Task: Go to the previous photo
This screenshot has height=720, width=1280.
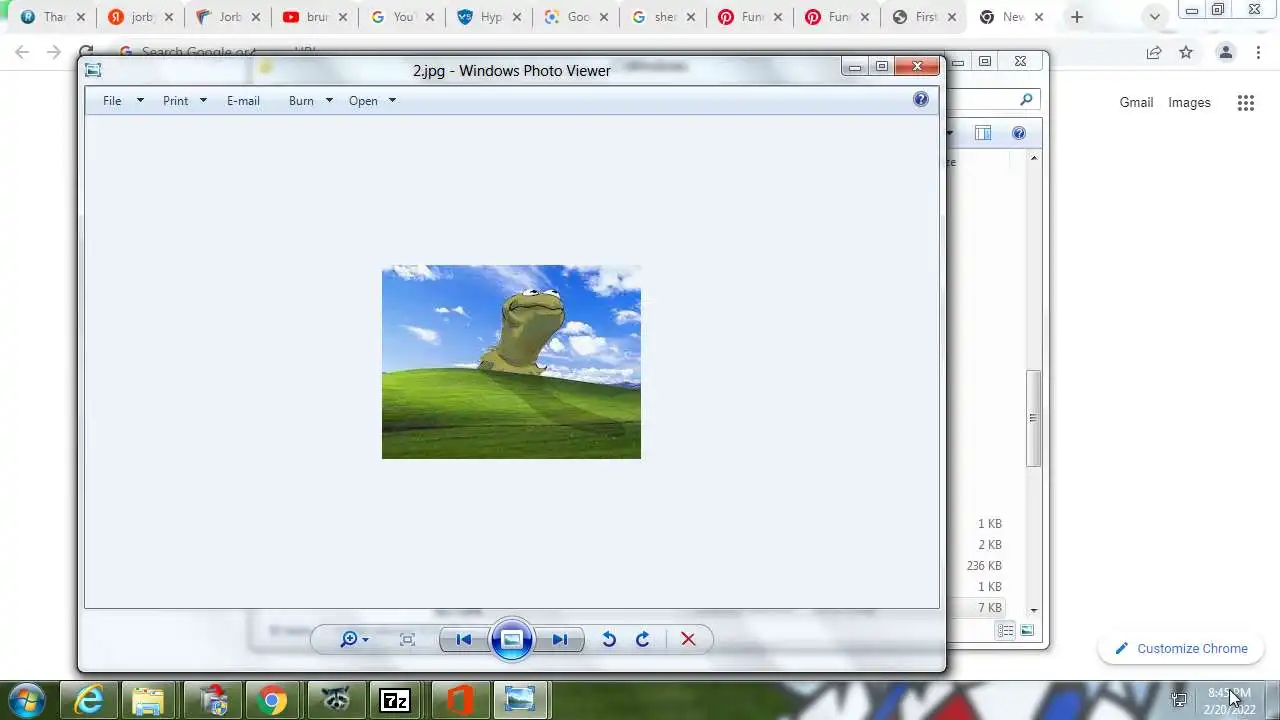Action: [464, 640]
